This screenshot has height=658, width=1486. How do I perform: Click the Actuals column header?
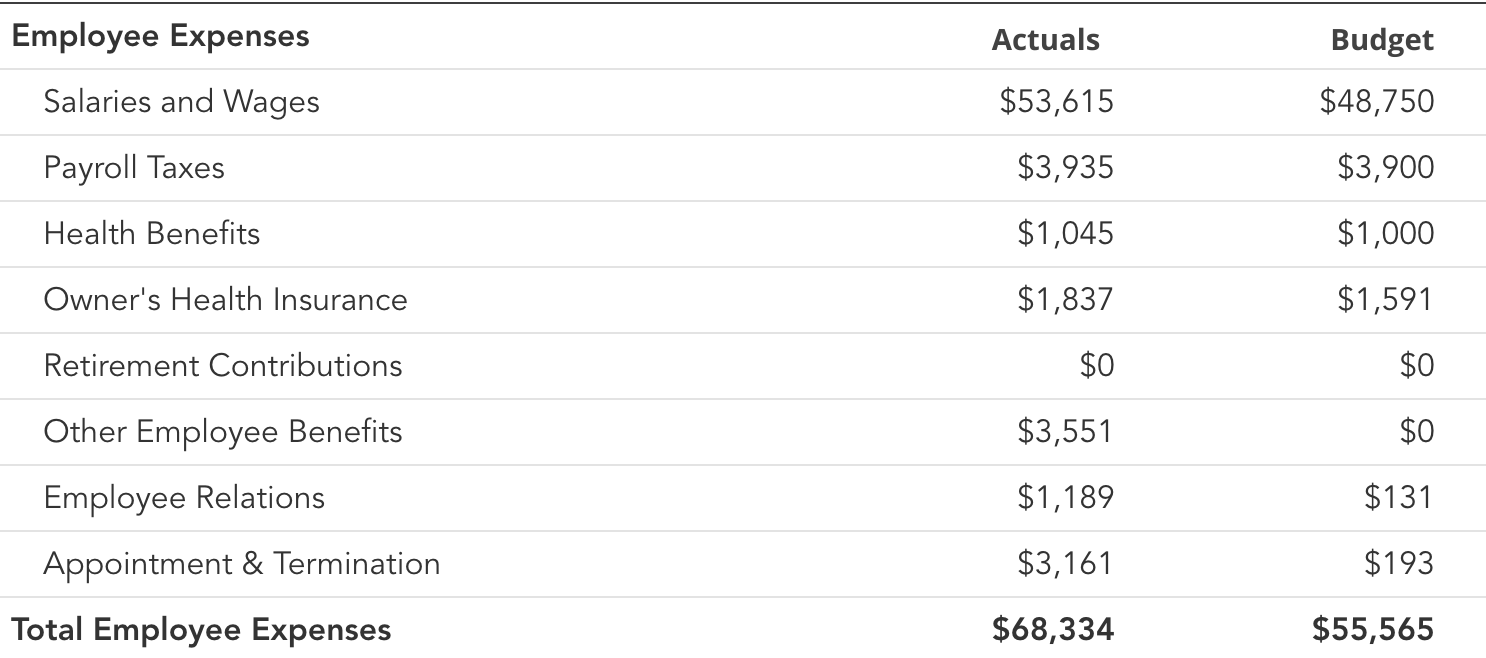click(1045, 40)
